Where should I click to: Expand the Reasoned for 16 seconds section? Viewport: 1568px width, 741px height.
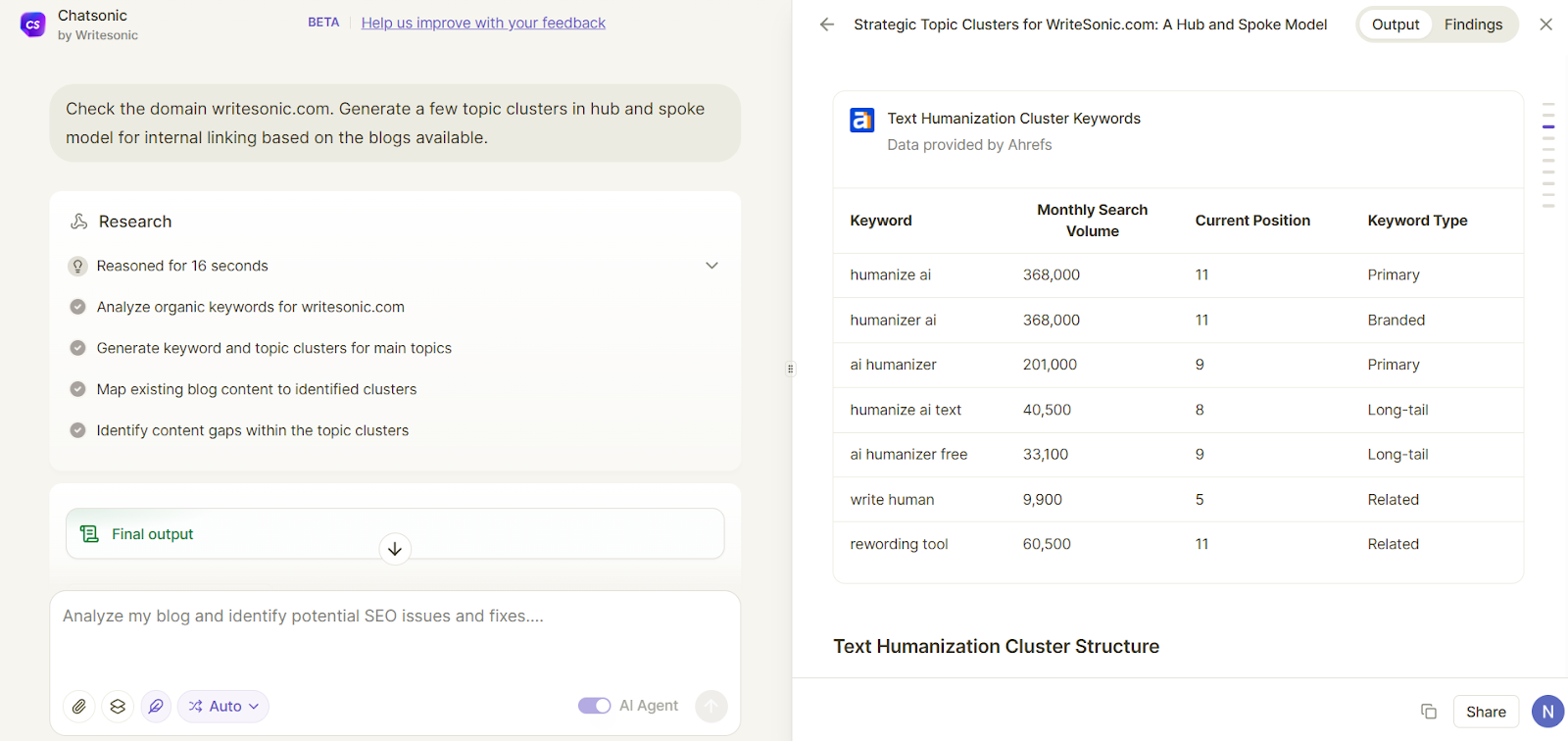click(x=711, y=266)
